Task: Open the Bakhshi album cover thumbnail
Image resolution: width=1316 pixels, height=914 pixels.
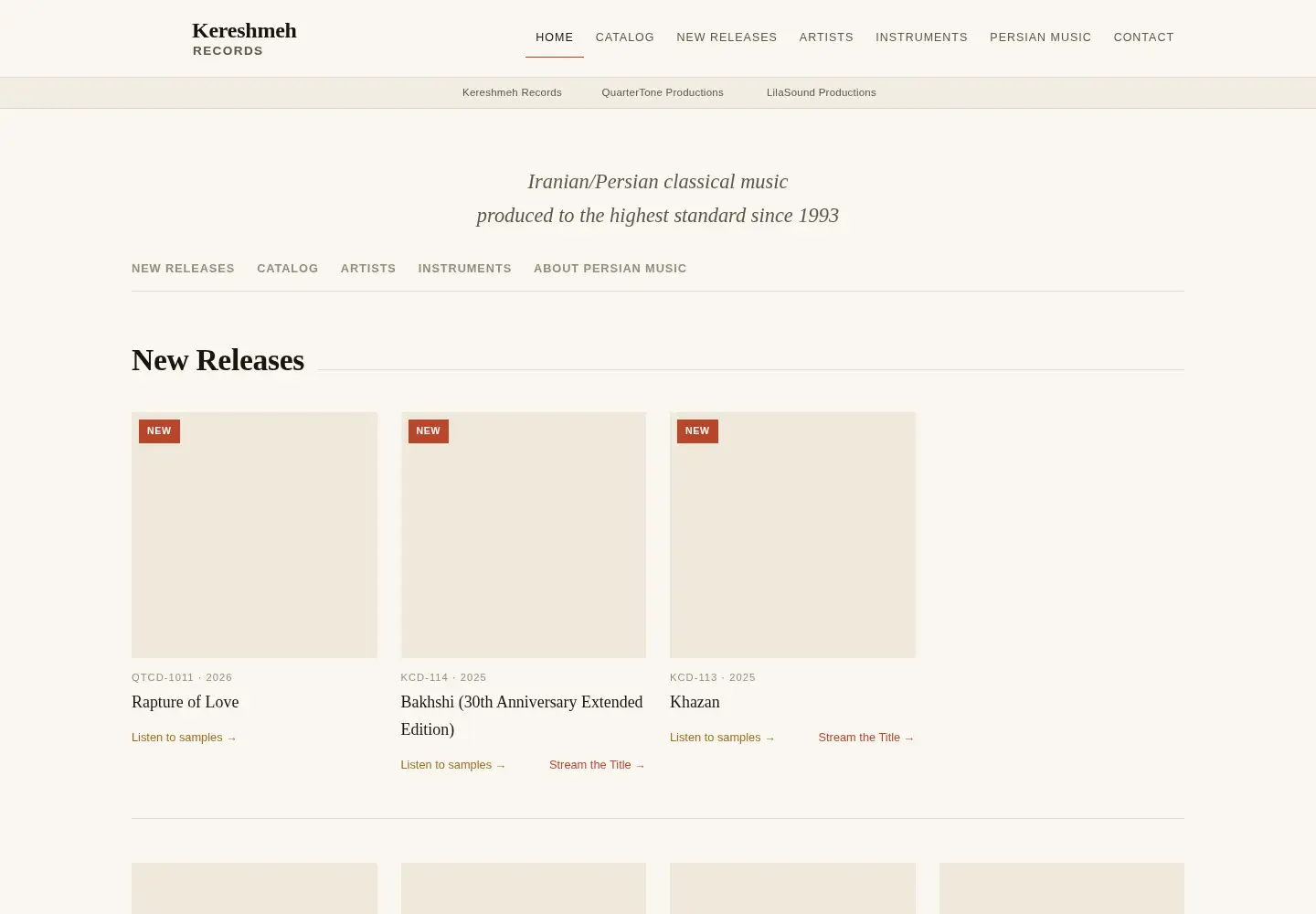Action: point(524,535)
